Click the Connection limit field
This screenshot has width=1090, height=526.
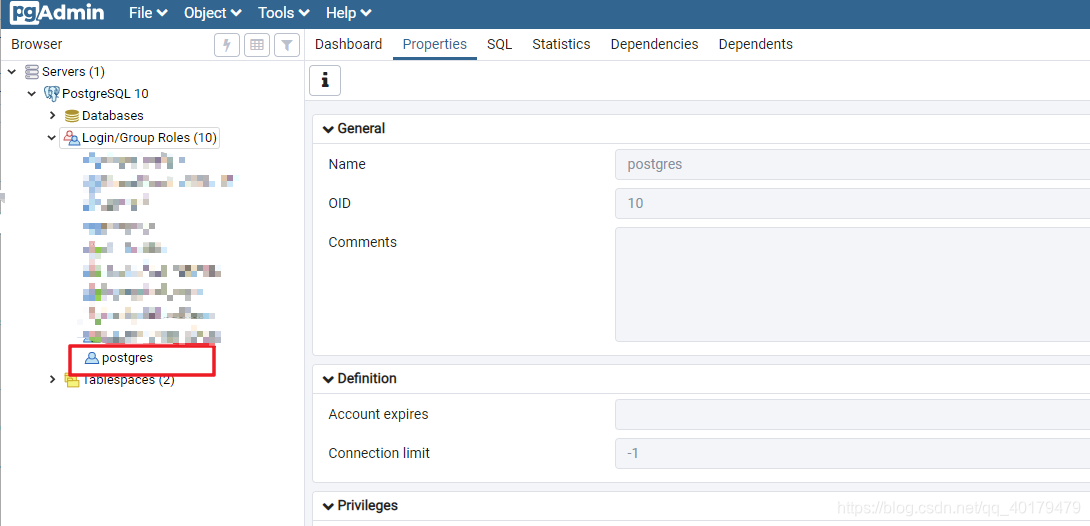[x=852, y=453]
